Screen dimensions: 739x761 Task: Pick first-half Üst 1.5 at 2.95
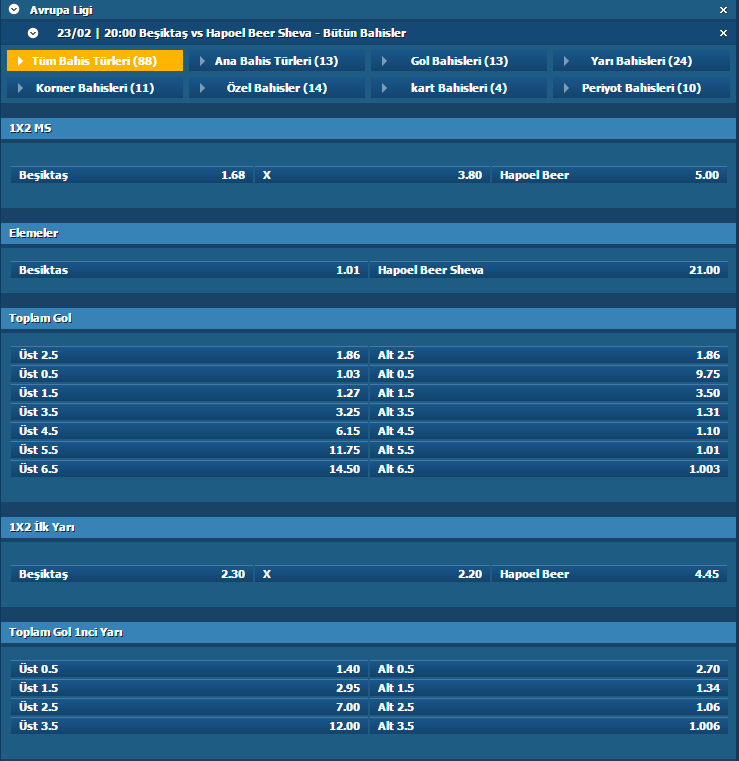click(x=189, y=688)
